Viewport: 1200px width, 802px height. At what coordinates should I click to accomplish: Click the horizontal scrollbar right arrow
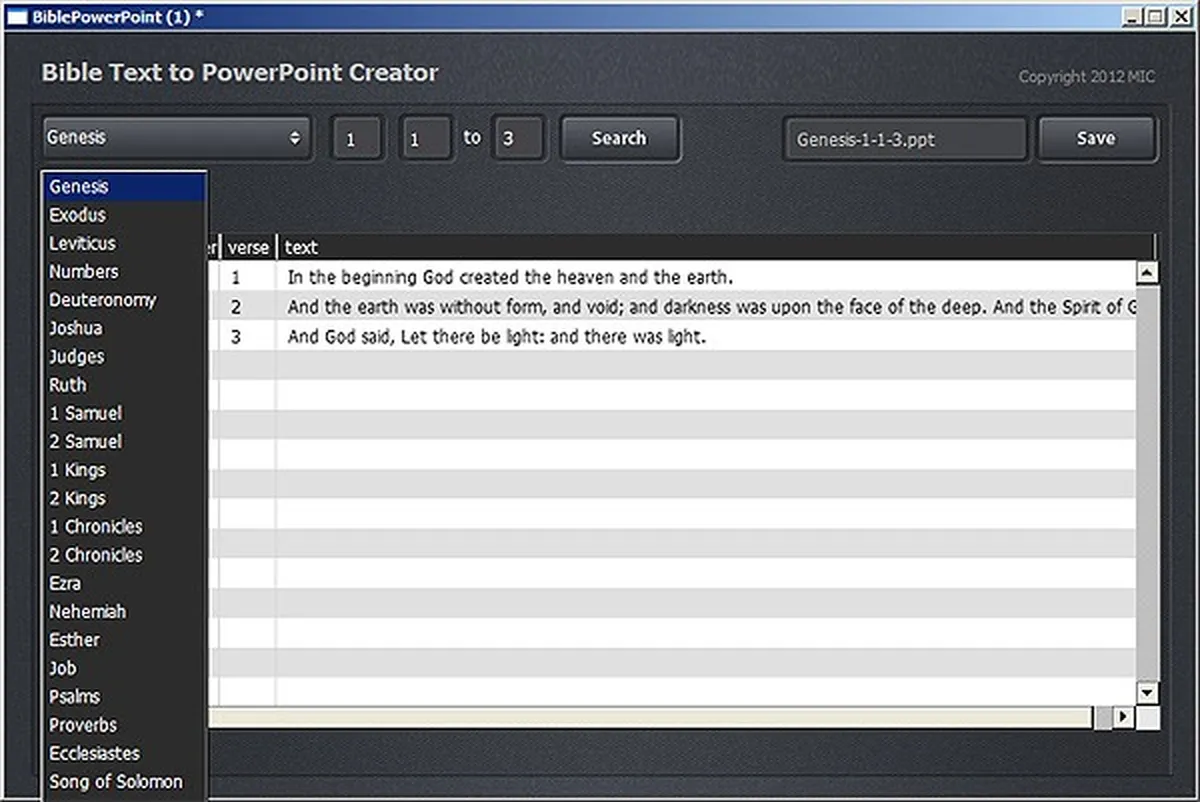coord(1122,716)
